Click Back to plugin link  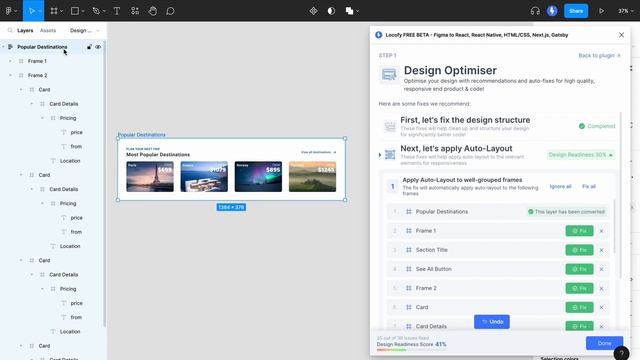(x=599, y=56)
